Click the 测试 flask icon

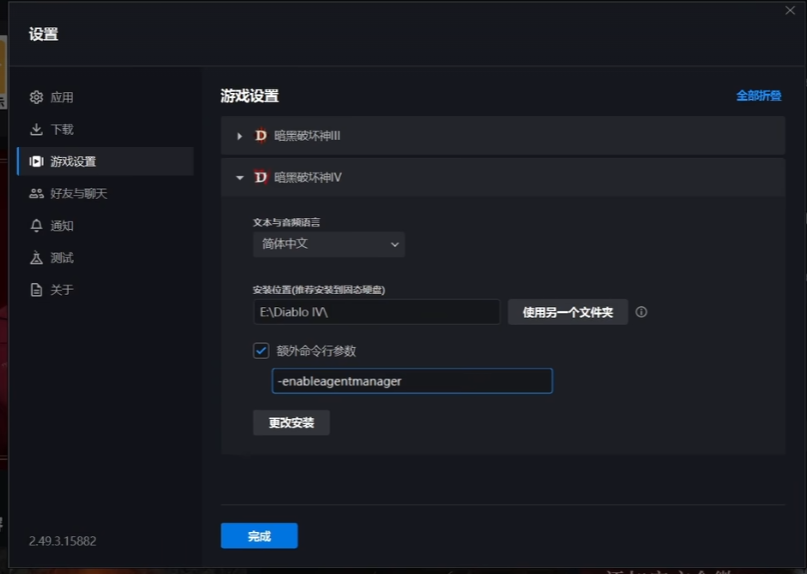coord(36,257)
